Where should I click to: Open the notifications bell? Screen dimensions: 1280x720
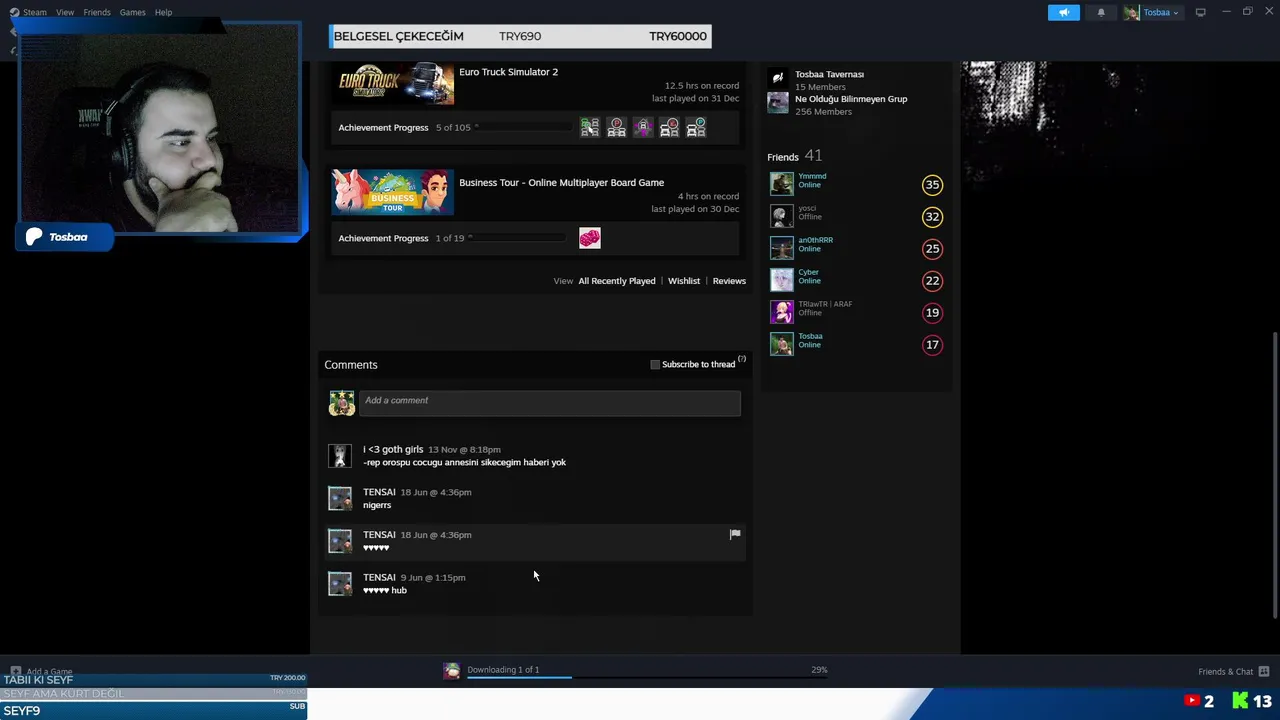1101,12
